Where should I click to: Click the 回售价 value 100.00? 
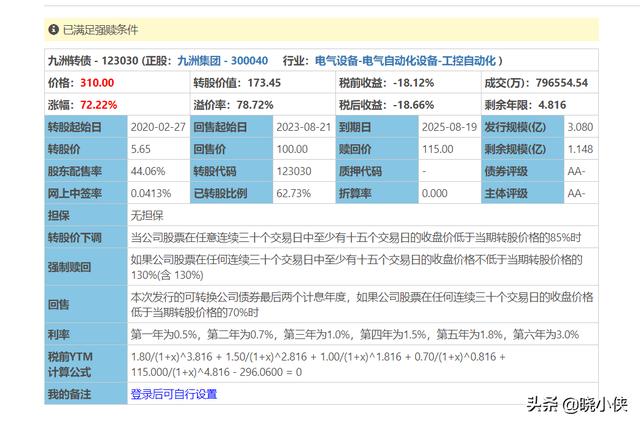tap(292, 149)
